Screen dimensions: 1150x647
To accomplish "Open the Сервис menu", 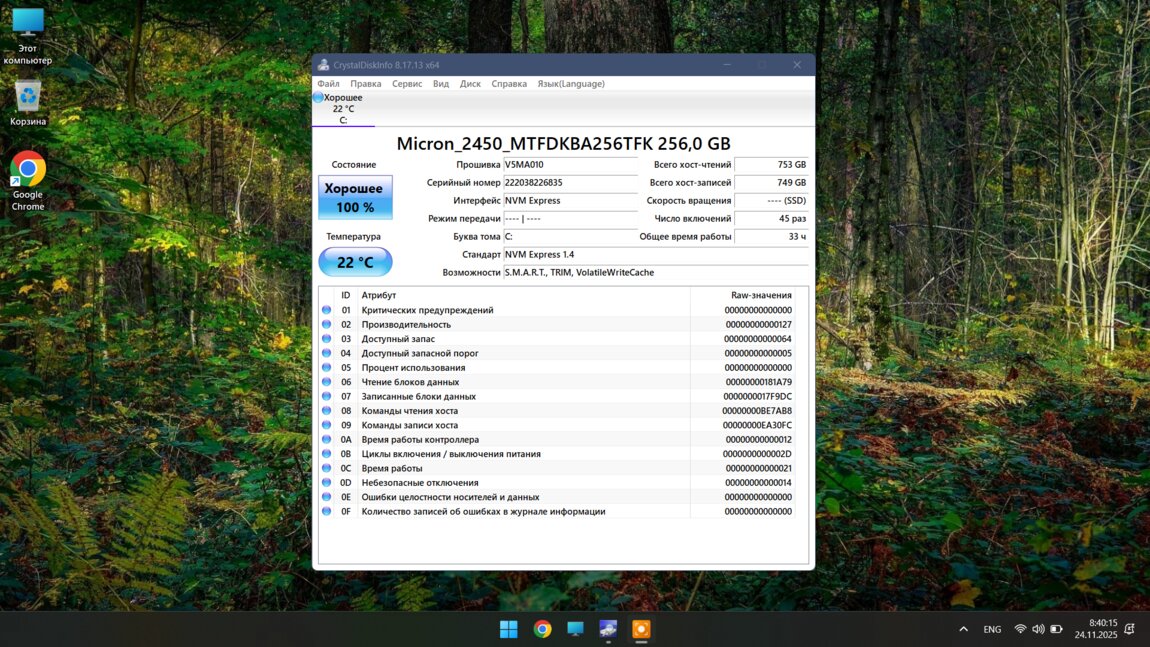I will pos(407,84).
